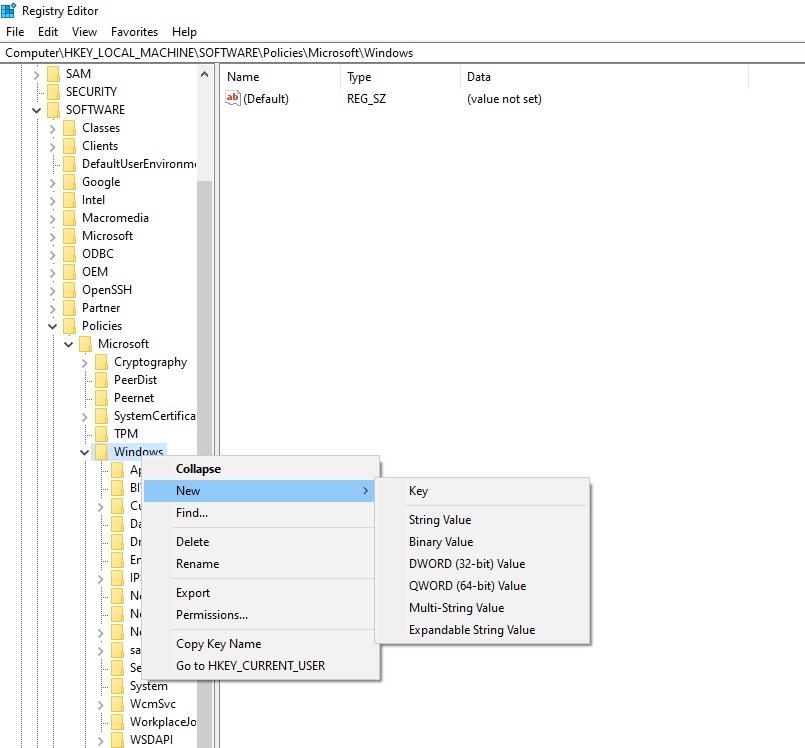
Task: Choose String Value in New submenu
Action: tap(483, 520)
